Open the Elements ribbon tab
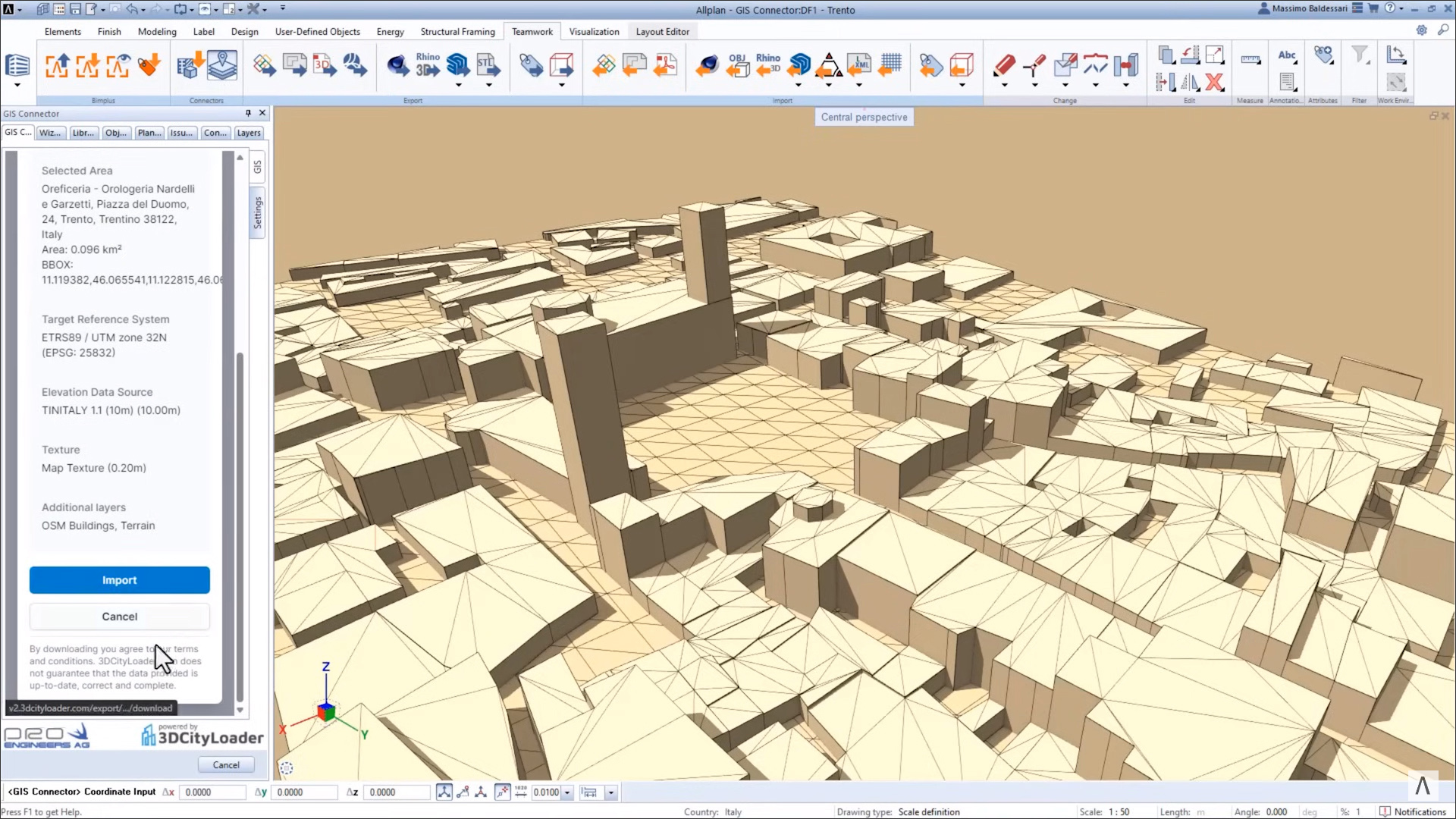 point(62,31)
